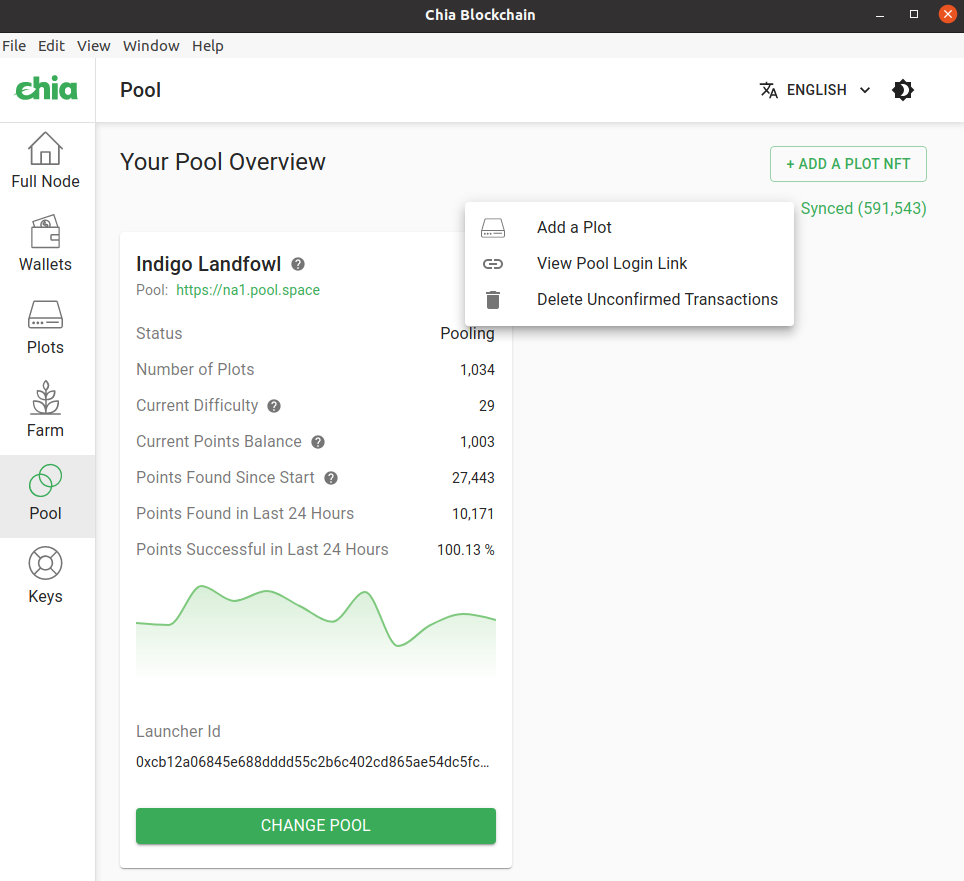Click help icon beside Points Found Since Start

331,478
